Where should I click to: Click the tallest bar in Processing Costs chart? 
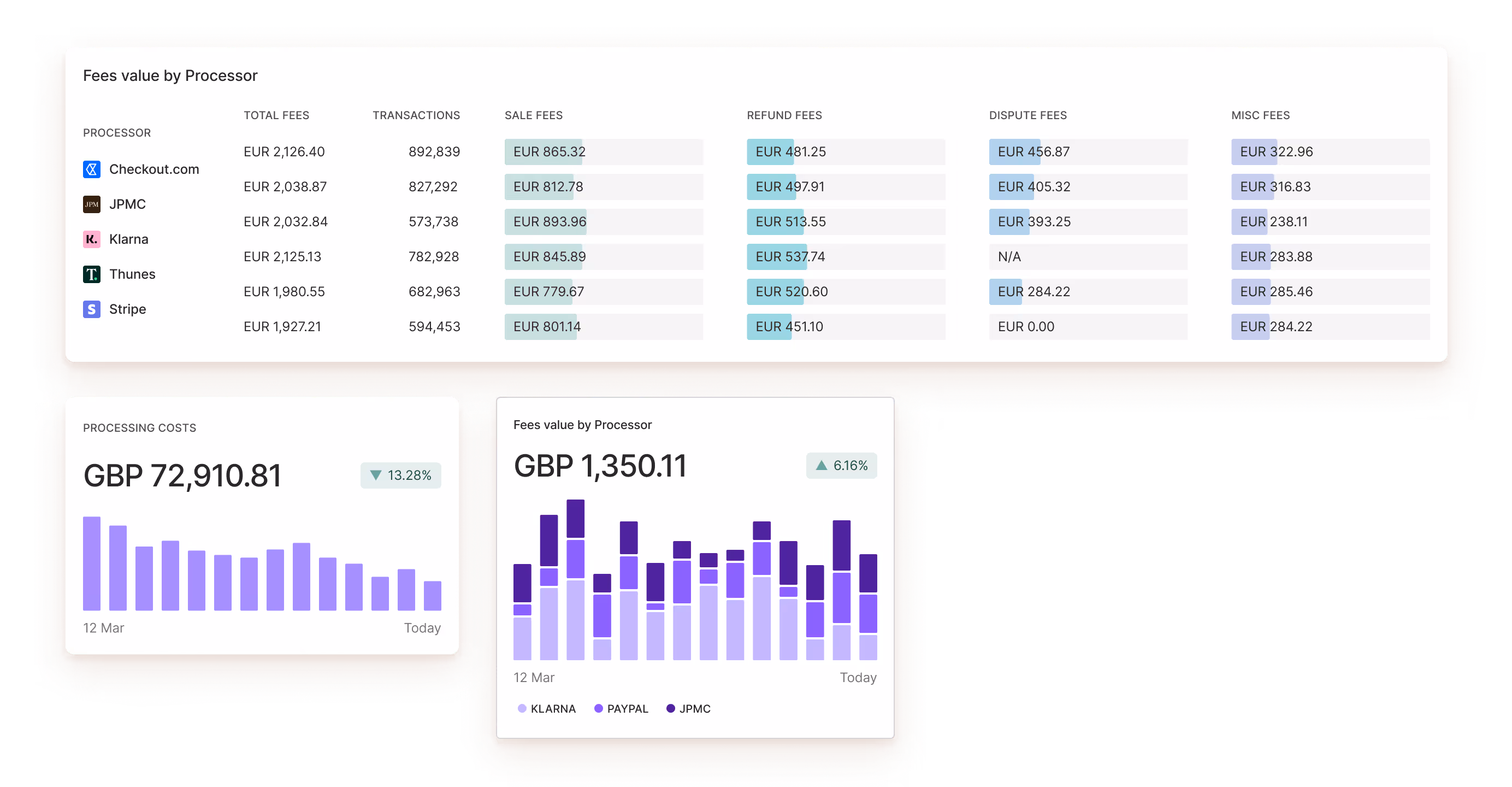pyautogui.click(x=92, y=563)
